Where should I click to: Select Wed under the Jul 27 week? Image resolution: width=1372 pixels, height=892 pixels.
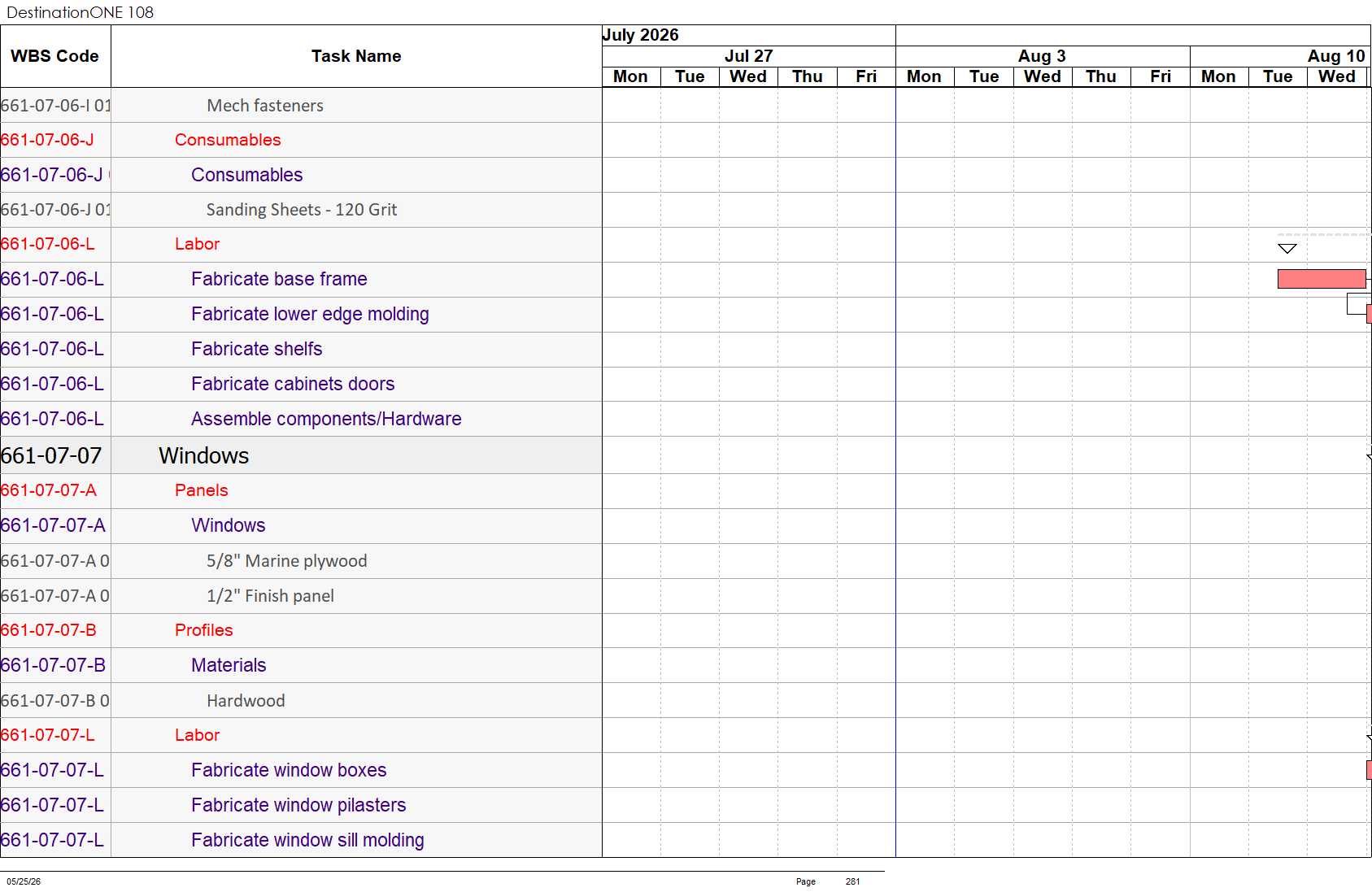coord(748,76)
